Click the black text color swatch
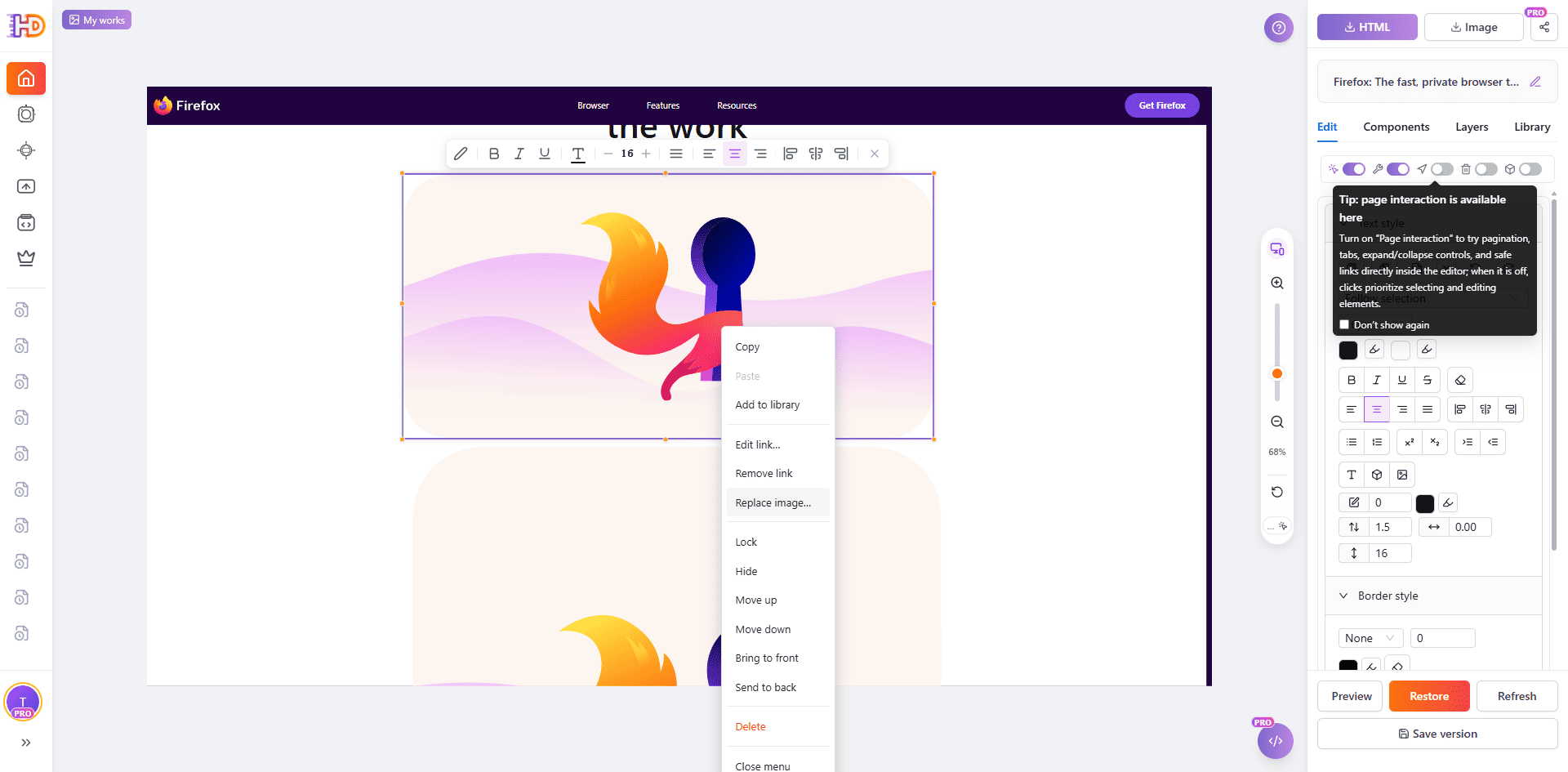Viewport: 1568px width, 772px height. tap(1348, 350)
